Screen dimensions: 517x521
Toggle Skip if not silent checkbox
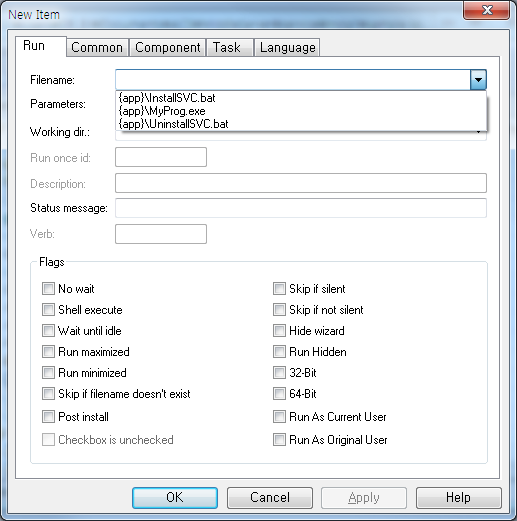click(279, 310)
